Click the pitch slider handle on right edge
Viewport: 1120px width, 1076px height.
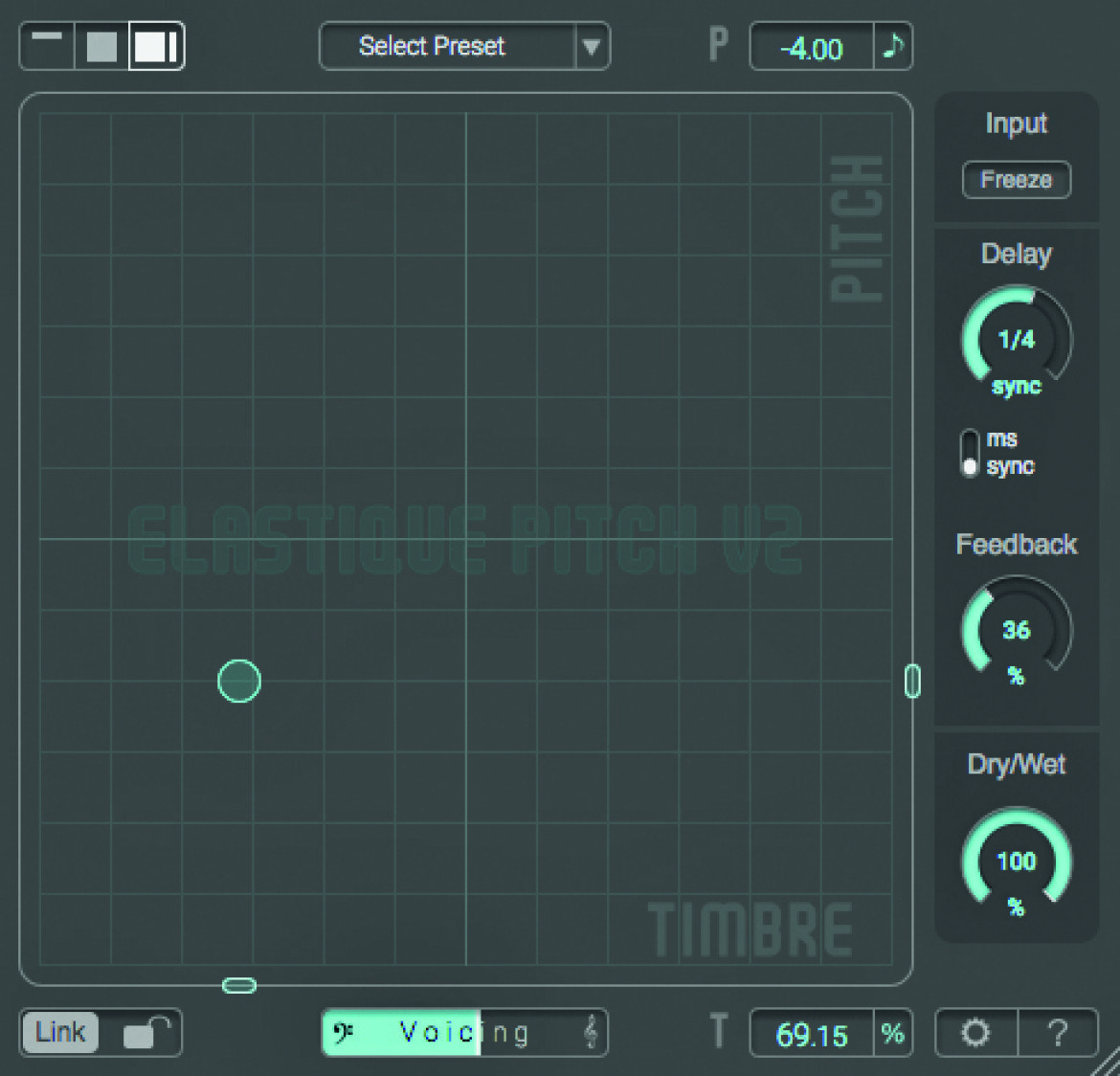[912, 681]
